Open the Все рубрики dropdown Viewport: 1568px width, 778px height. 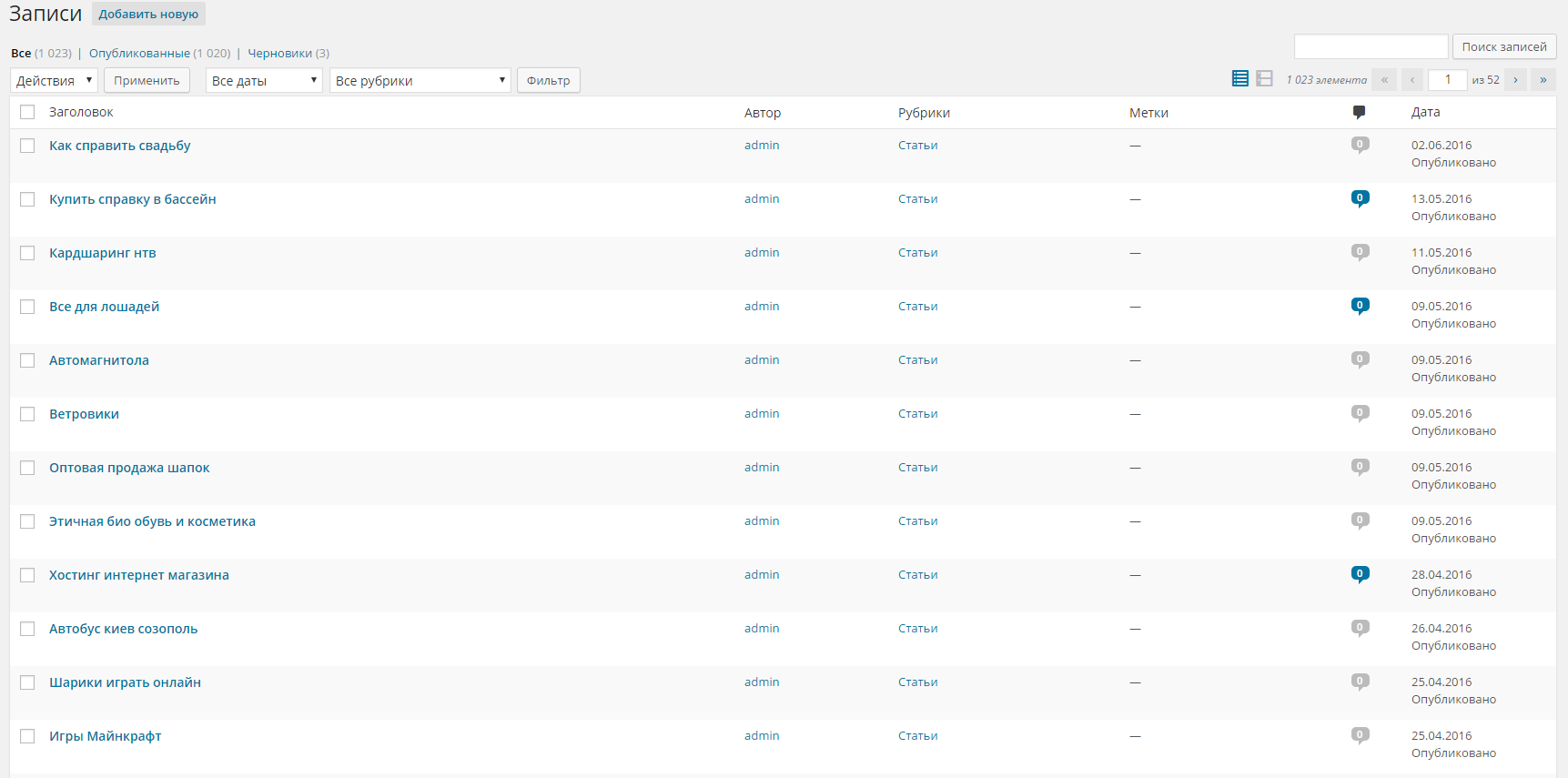(x=420, y=80)
